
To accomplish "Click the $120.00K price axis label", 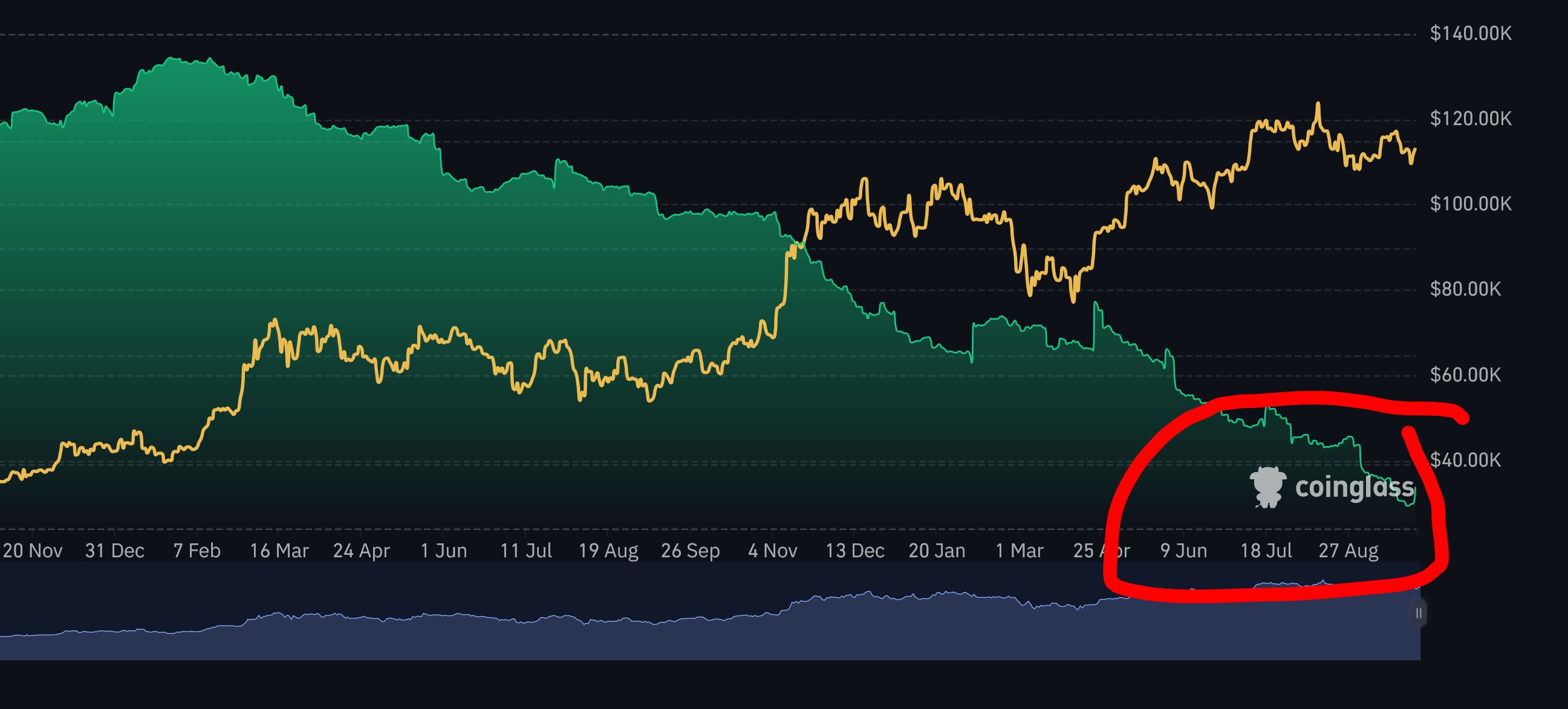I will coord(1471,118).
